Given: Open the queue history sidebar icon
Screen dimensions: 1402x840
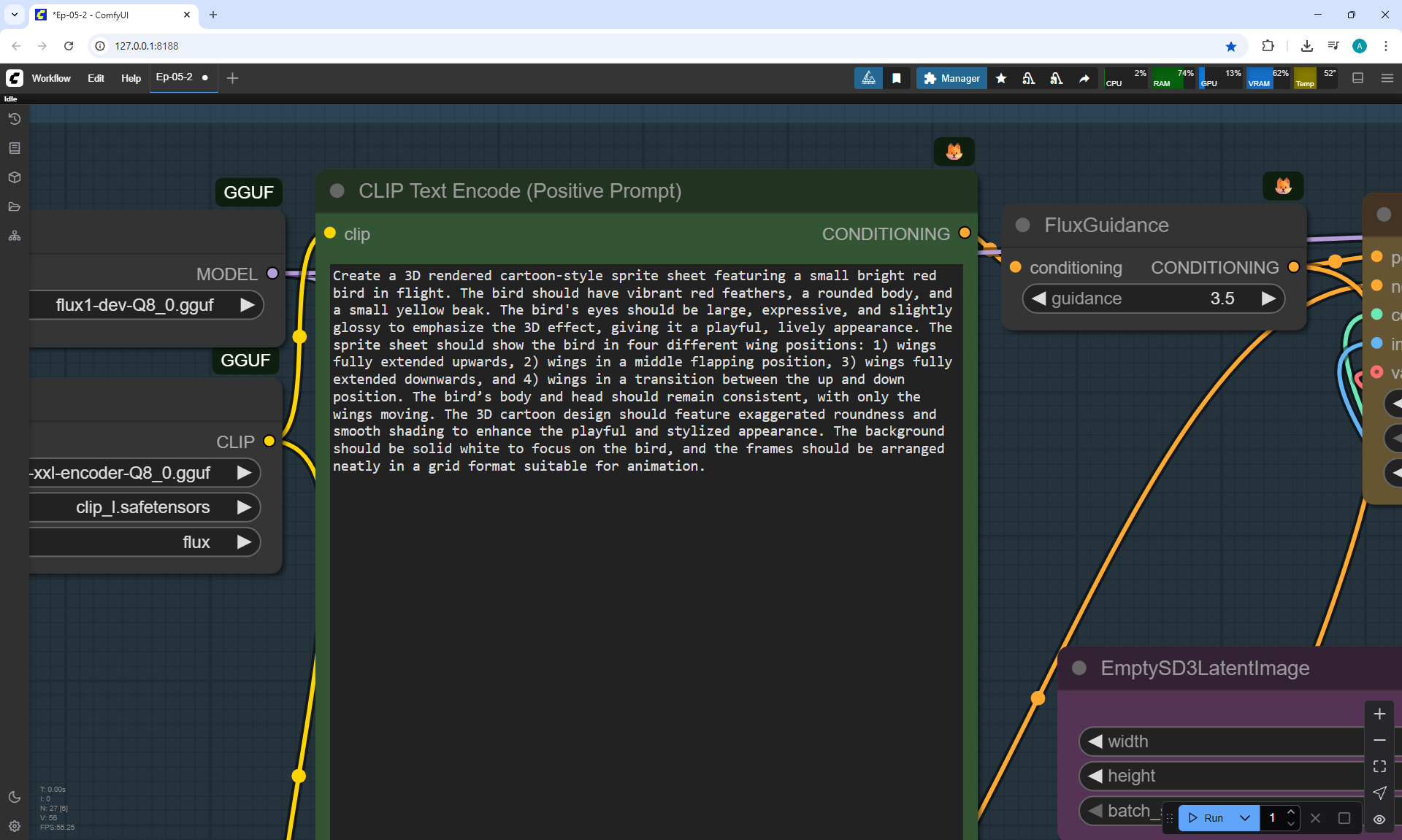Looking at the screenshot, I should [x=15, y=119].
